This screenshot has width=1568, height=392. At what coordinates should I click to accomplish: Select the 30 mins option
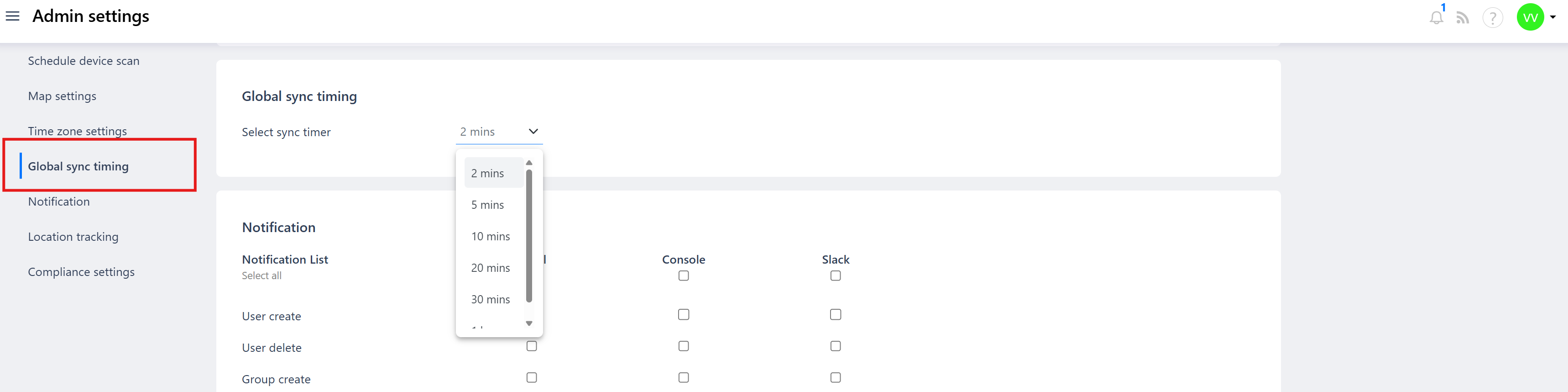490,299
